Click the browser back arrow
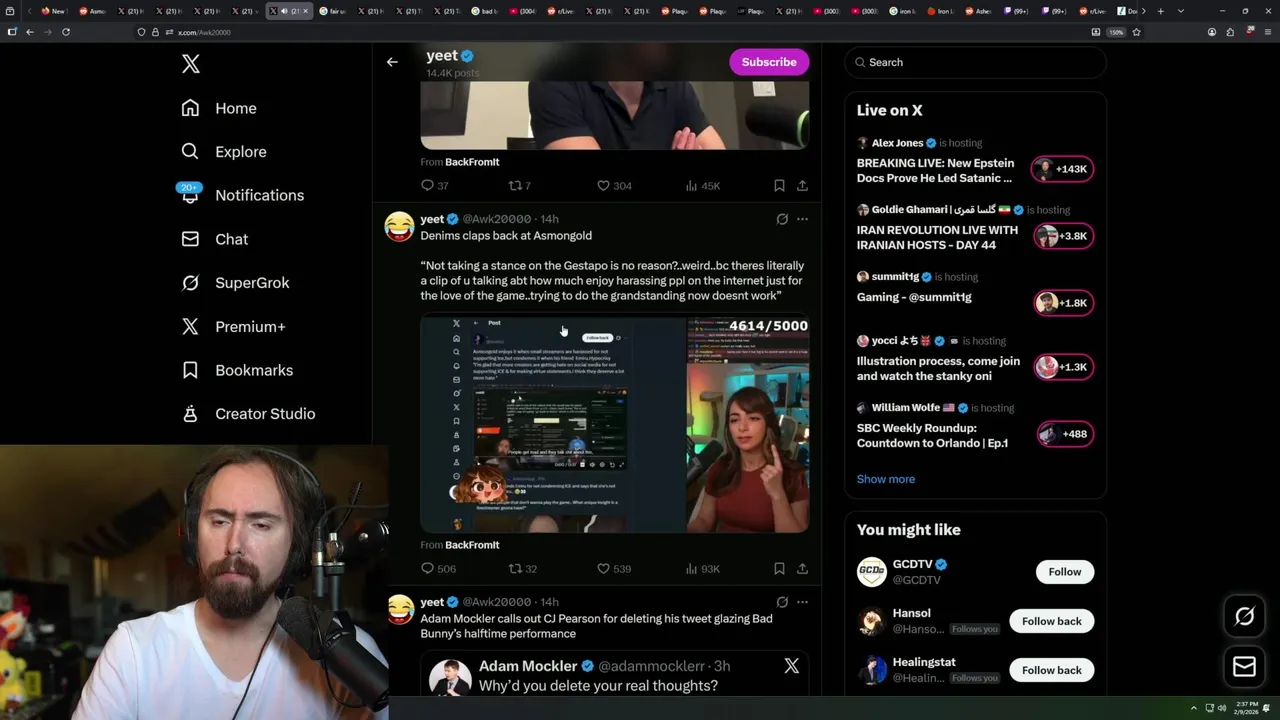Screen dimensions: 1280x720 pos(30,32)
